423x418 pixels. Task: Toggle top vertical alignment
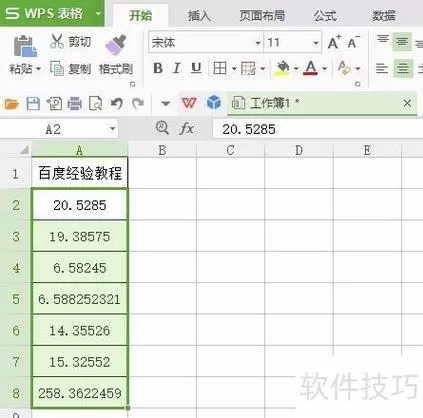tap(383, 40)
